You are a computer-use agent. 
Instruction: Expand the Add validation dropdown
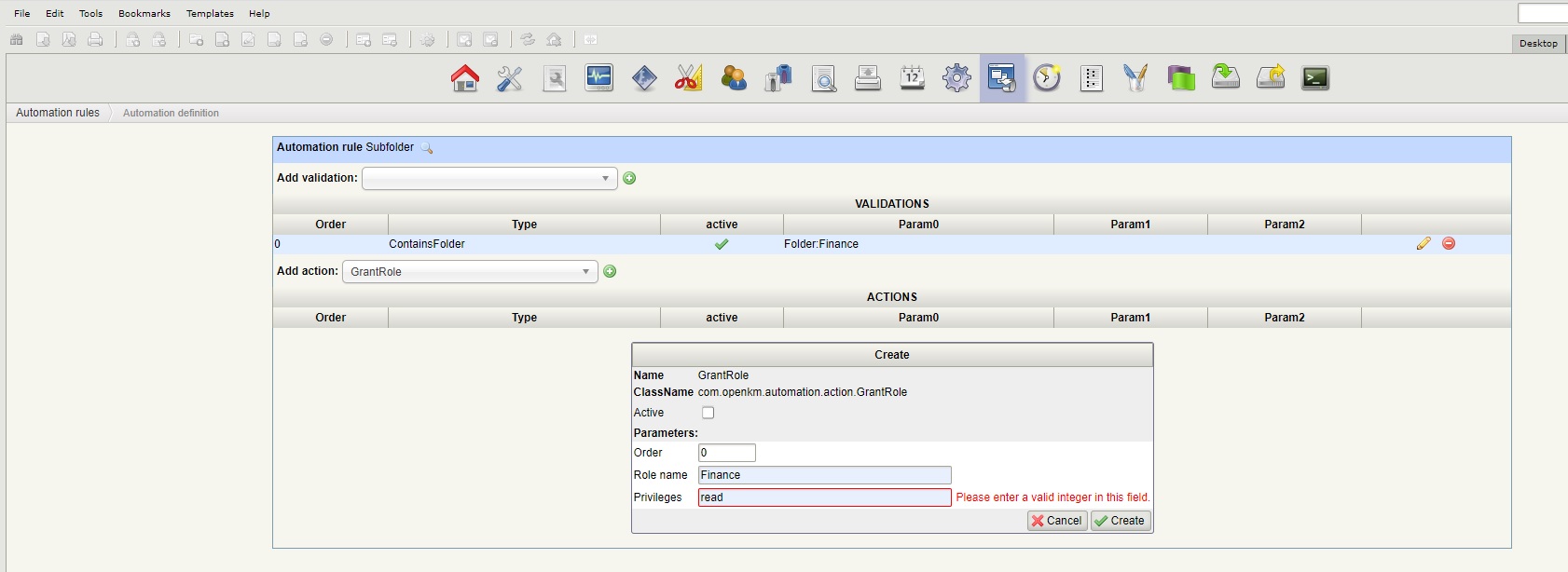pos(489,178)
